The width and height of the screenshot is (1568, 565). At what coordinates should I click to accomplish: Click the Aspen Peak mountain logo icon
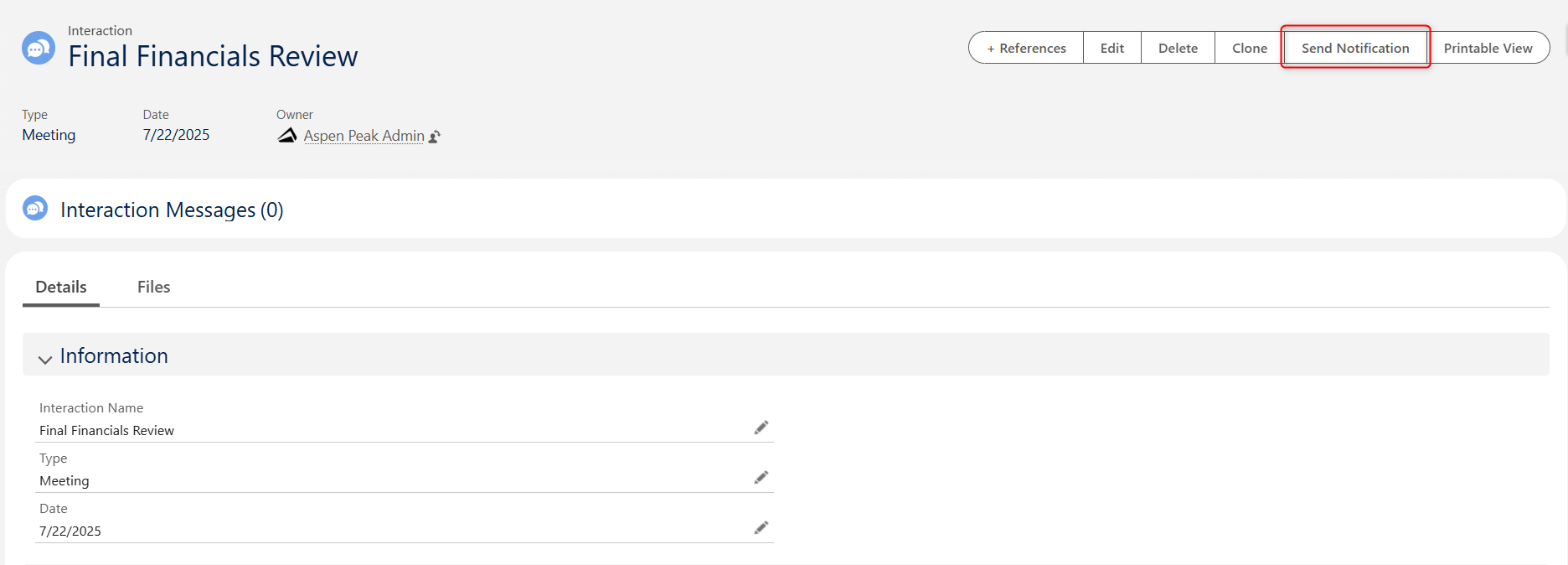point(287,135)
